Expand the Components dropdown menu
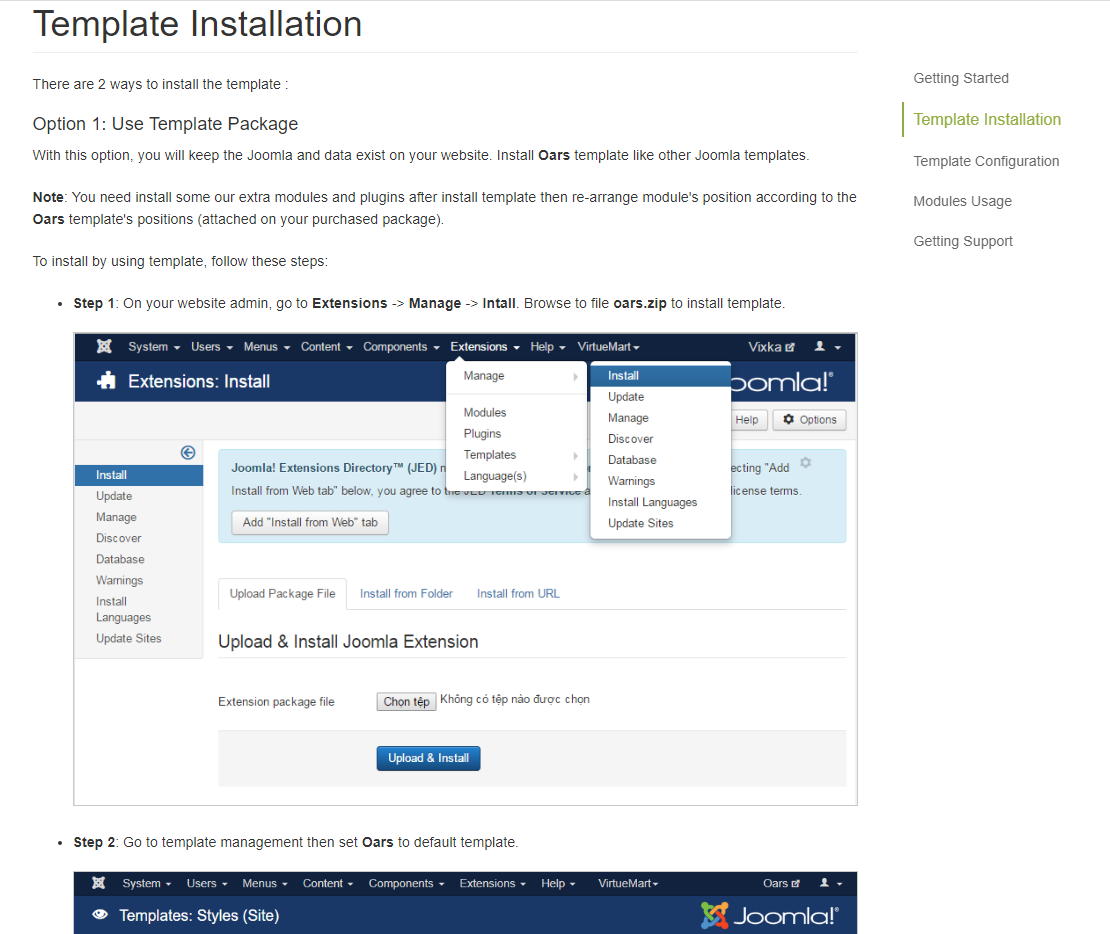The width and height of the screenshot is (1110, 934). click(401, 346)
